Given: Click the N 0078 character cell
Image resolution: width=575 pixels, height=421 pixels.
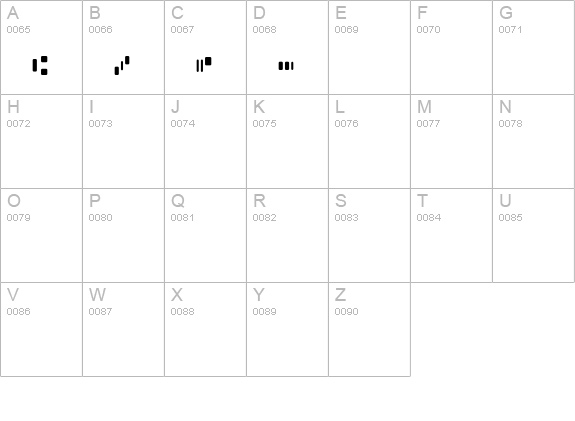Looking at the screenshot, I should coord(534,142).
